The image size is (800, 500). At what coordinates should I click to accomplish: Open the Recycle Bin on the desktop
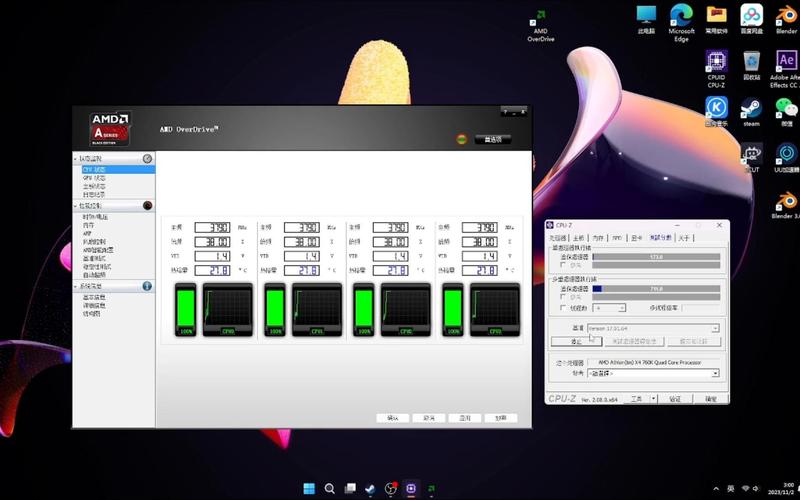coord(752,65)
